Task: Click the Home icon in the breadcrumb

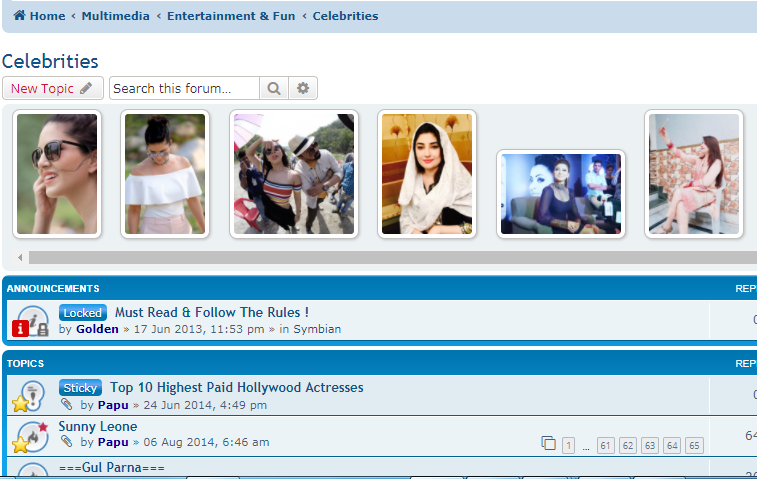Action: tap(19, 16)
